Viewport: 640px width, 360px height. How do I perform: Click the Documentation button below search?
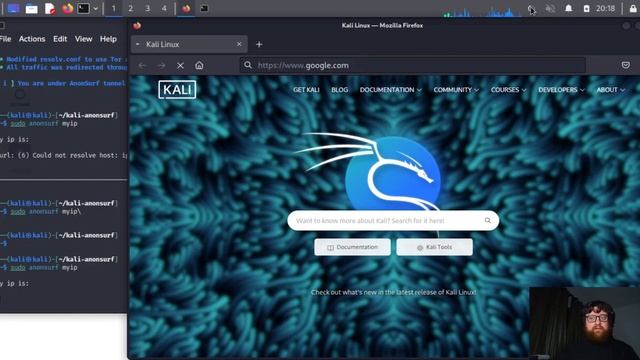(352, 247)
